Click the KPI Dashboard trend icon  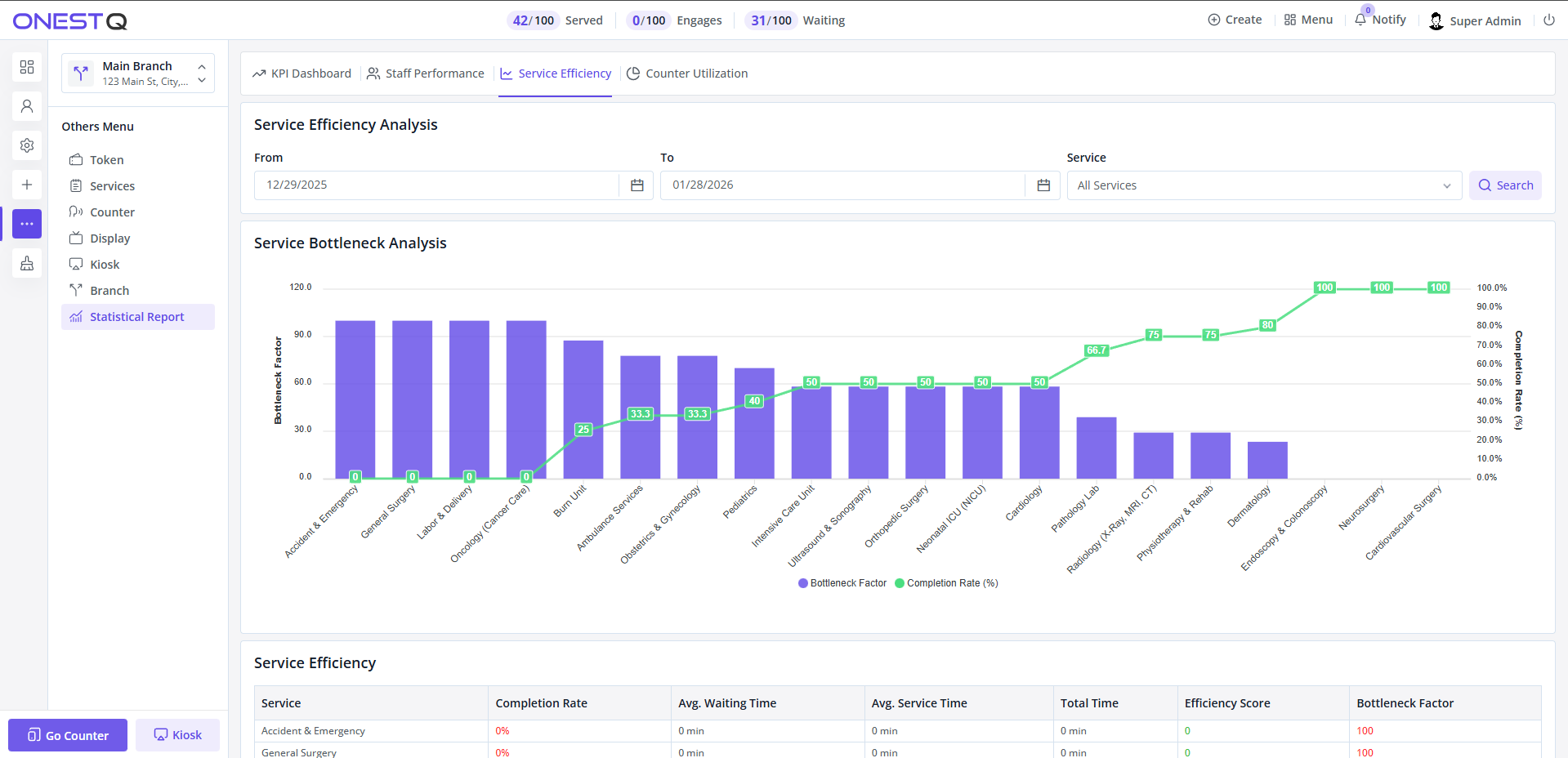(x=259, y=74)
